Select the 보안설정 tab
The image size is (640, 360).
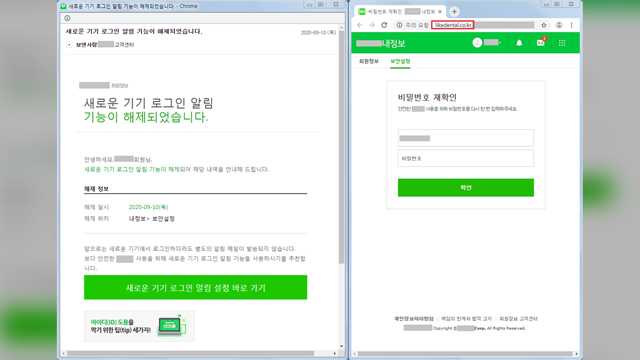point(400,61)
